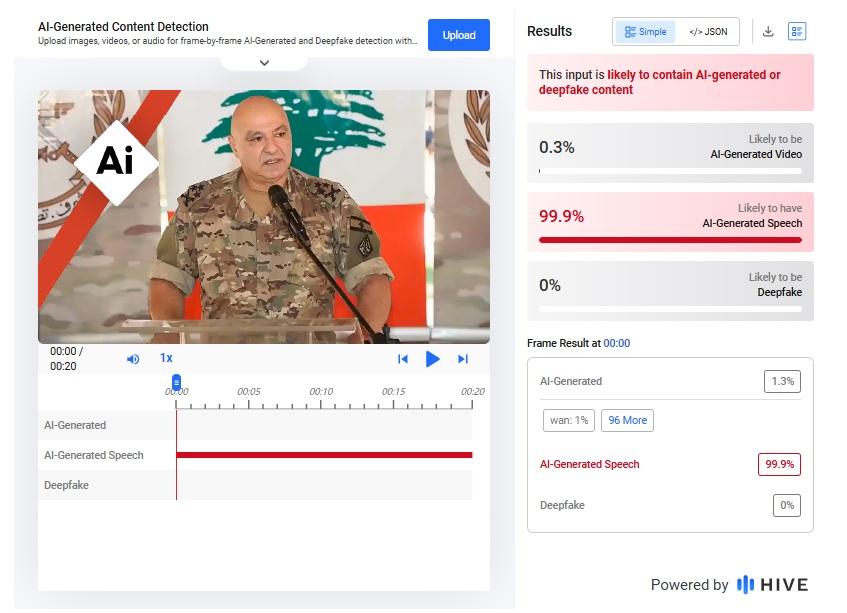The width and height of the screenshot is (847, 613).
Task: Click the play button
Action: pos(432,359)
